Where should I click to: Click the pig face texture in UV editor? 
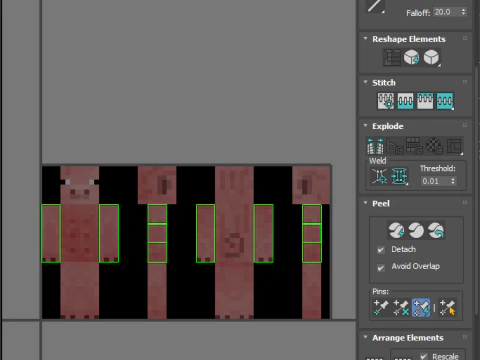point(80,185)
